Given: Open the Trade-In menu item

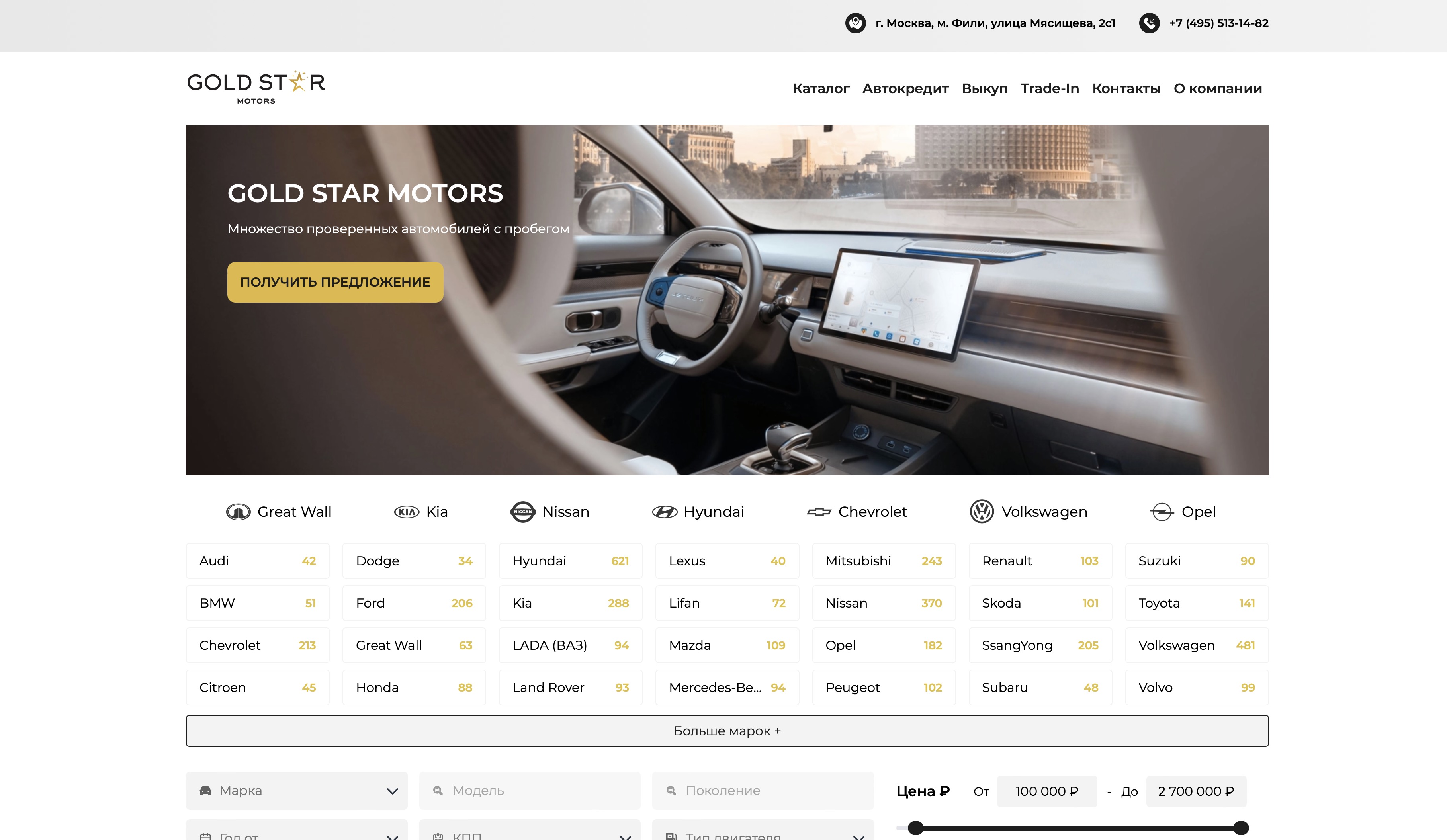Looking at the screenshot, I should (1050, 88).
